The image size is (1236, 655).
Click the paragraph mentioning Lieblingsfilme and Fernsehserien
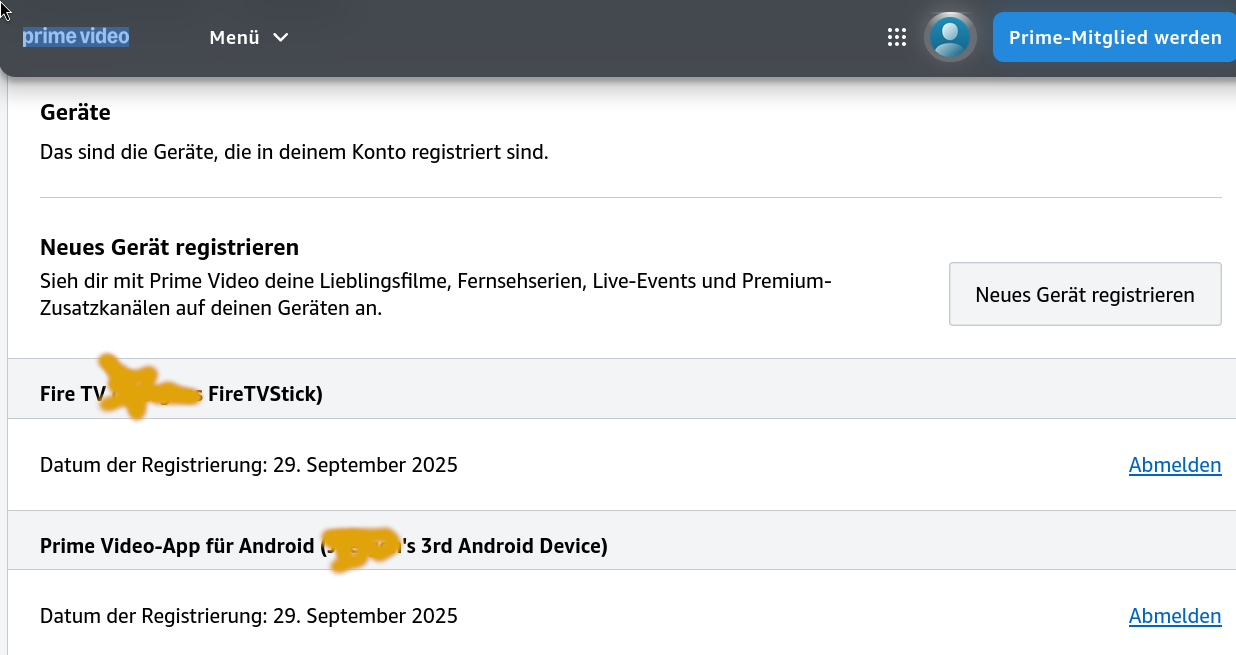tap(435, 295)
